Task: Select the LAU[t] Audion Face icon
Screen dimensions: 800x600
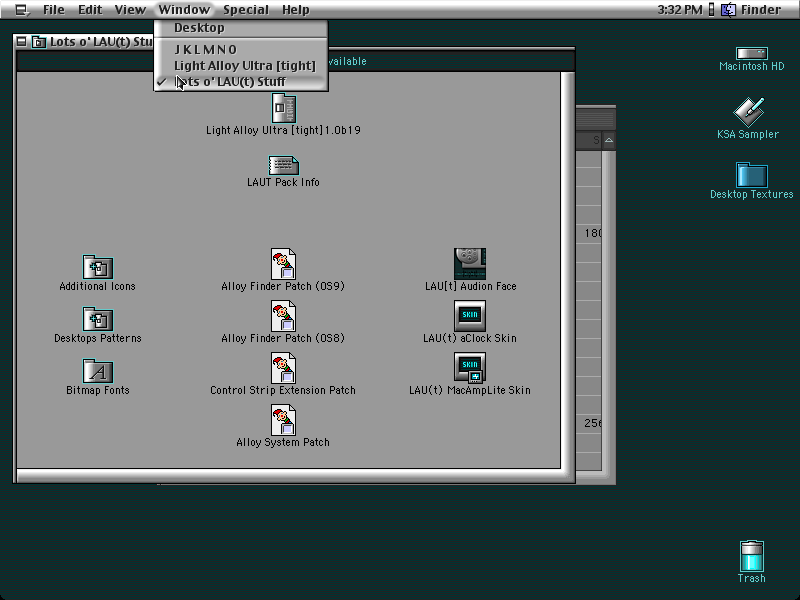Action: (x=470, y=264)
